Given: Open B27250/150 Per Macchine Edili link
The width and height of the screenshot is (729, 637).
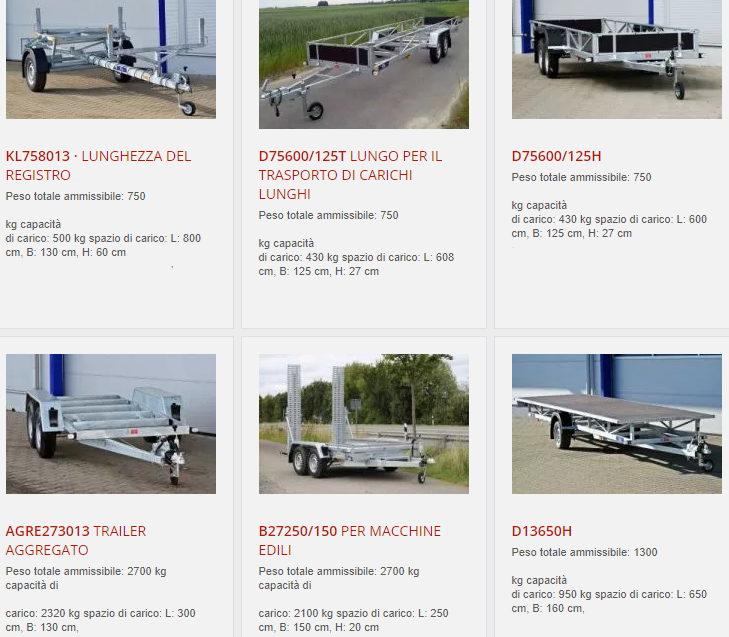Looking at the screenshot, I should pyautogui.click(x=350, y=540).
